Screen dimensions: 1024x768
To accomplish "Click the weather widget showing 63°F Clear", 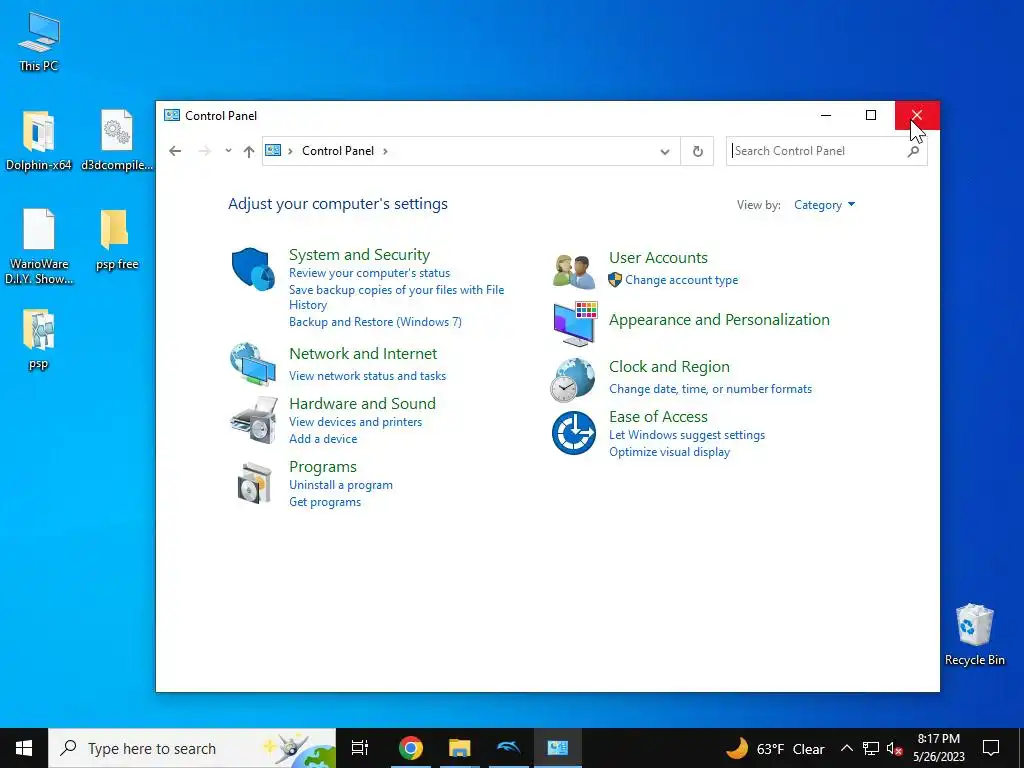I will (775, 748).
